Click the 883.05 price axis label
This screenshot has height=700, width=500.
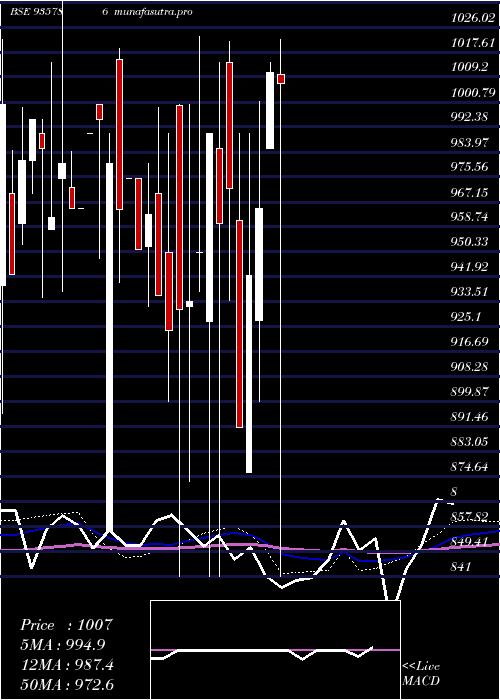pyautogui.click(x=470, y=442)
